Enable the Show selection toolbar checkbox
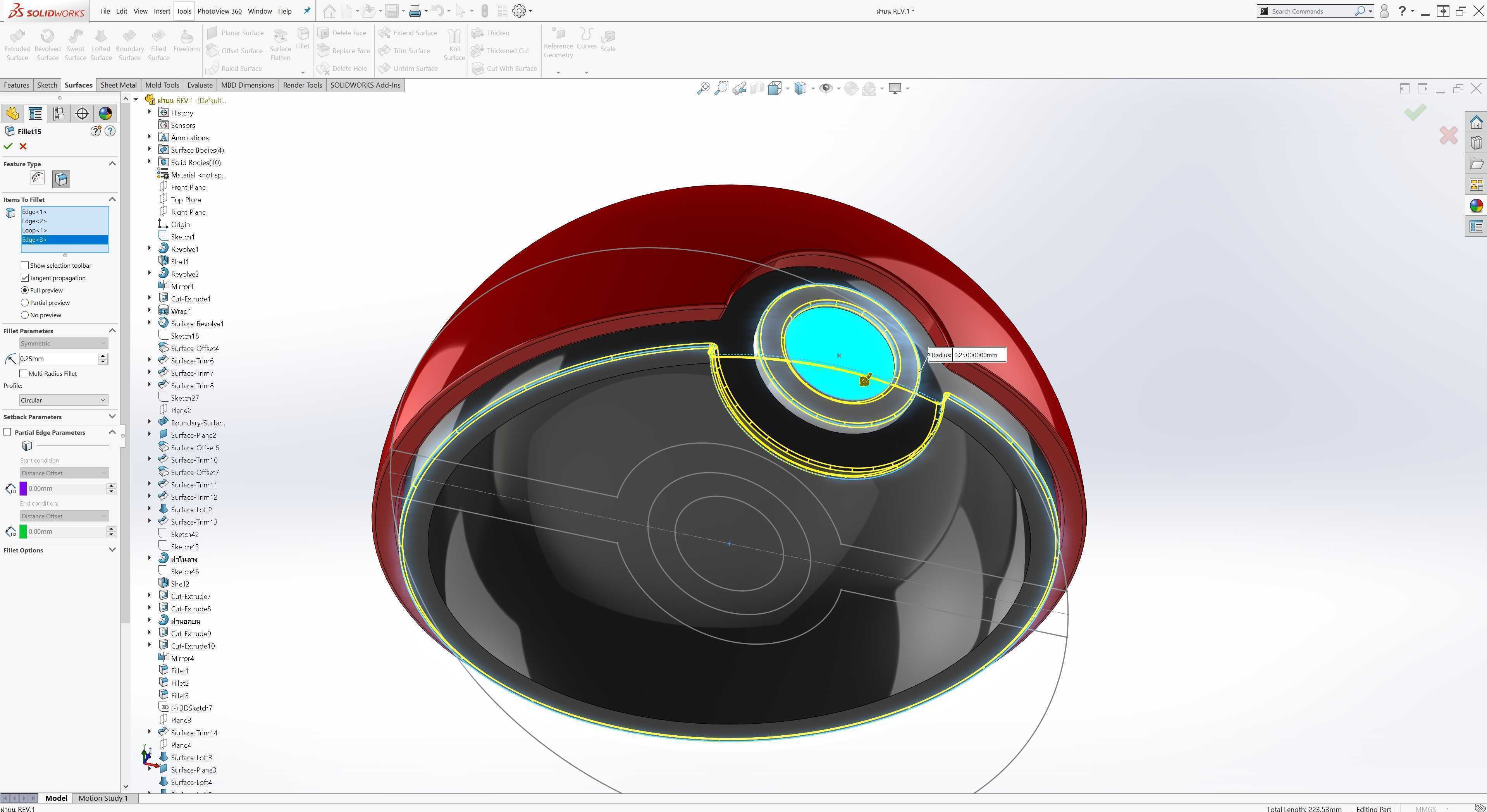This screenshot has height=812, width=1487. tap(24, 265)
